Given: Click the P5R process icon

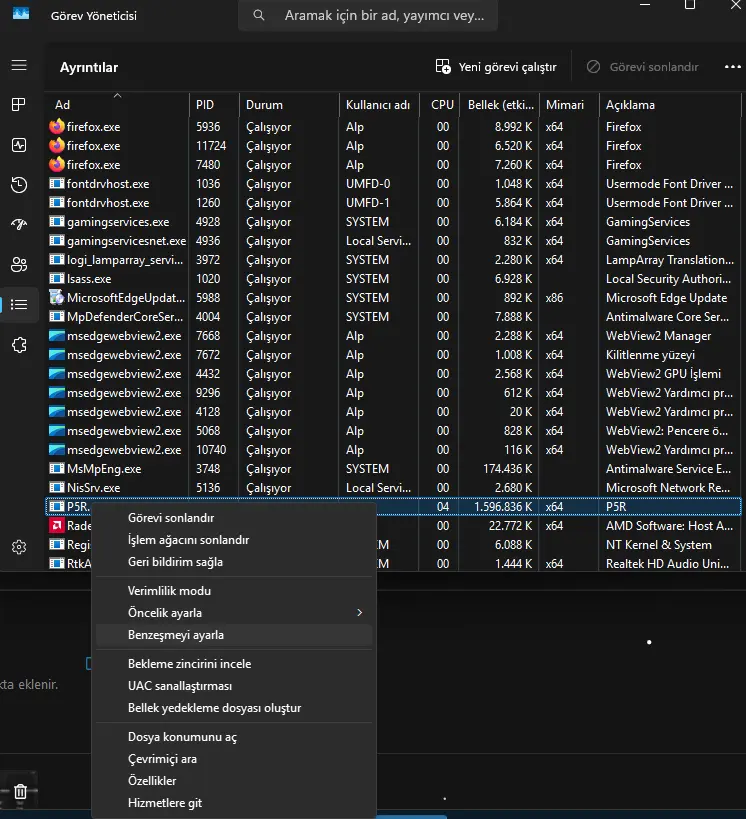Looking at the screenshot, I should (56, 506).
